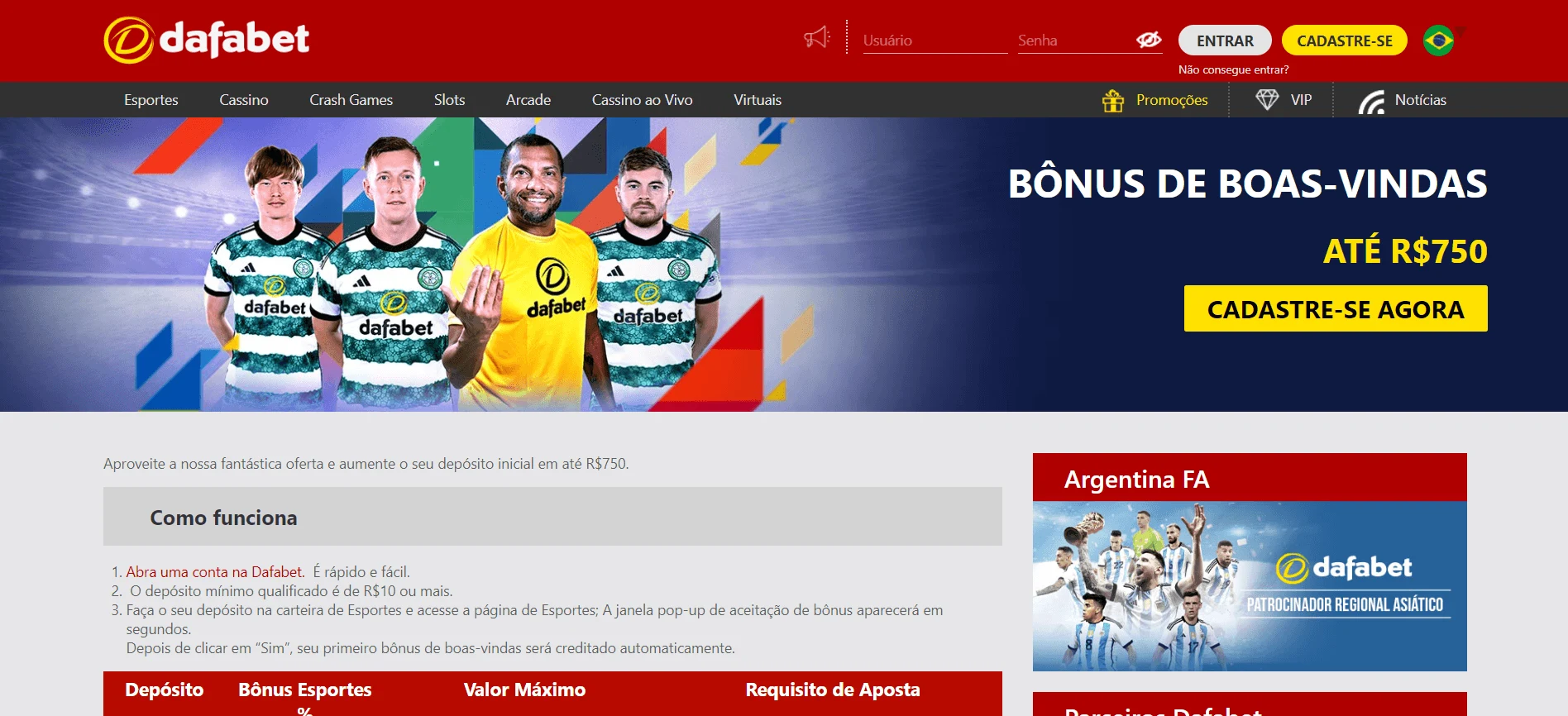Toggle password visibility eye icon
Viewport: 1568px width, 716px height.
[1149, 40]
